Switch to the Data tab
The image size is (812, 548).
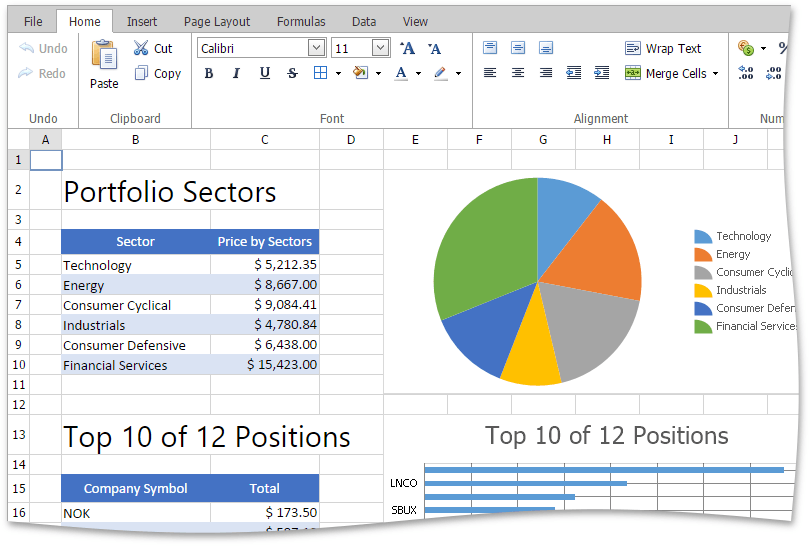[x=364, y=22]
